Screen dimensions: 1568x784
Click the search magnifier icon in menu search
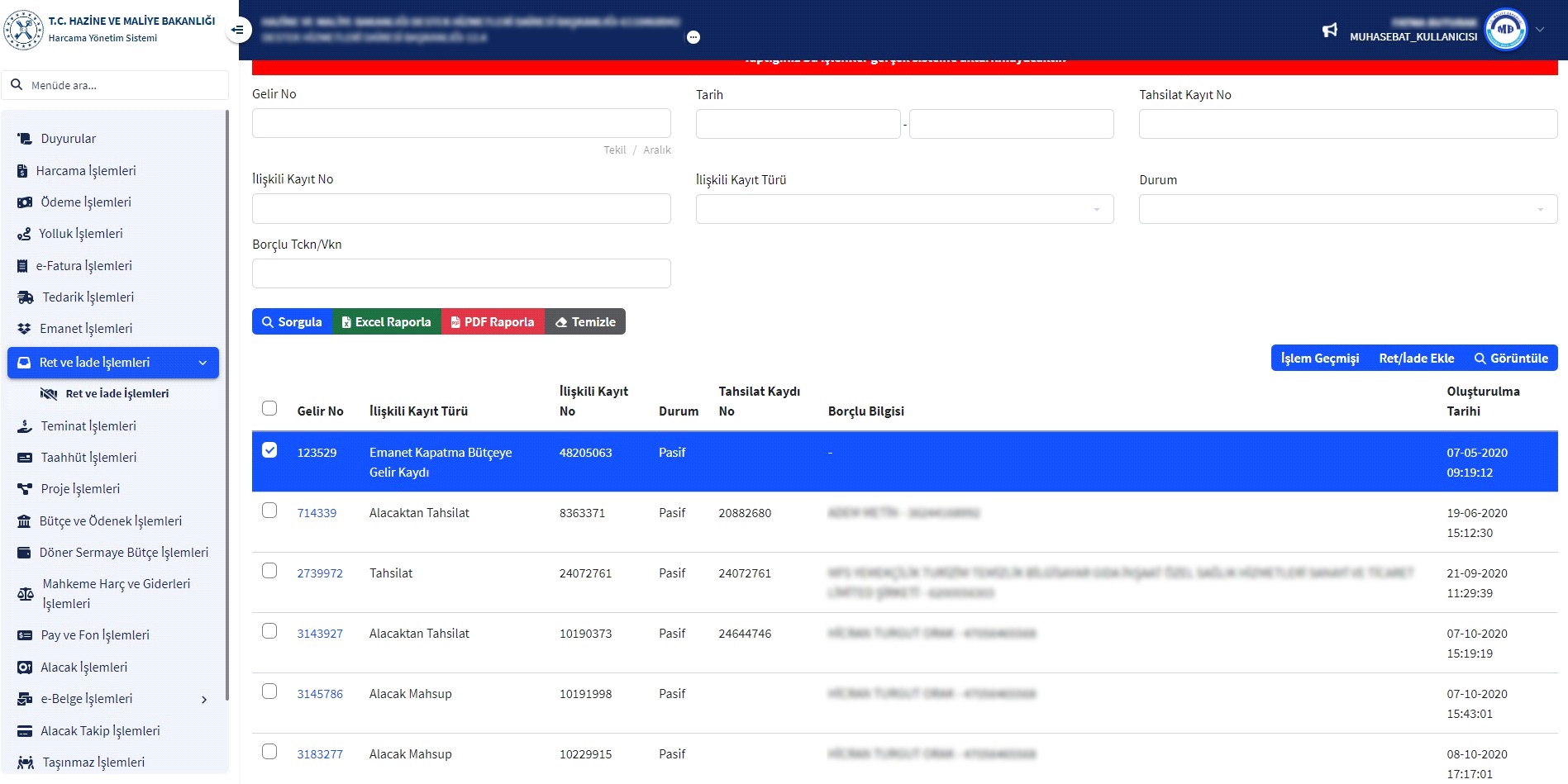coord(17,85)
